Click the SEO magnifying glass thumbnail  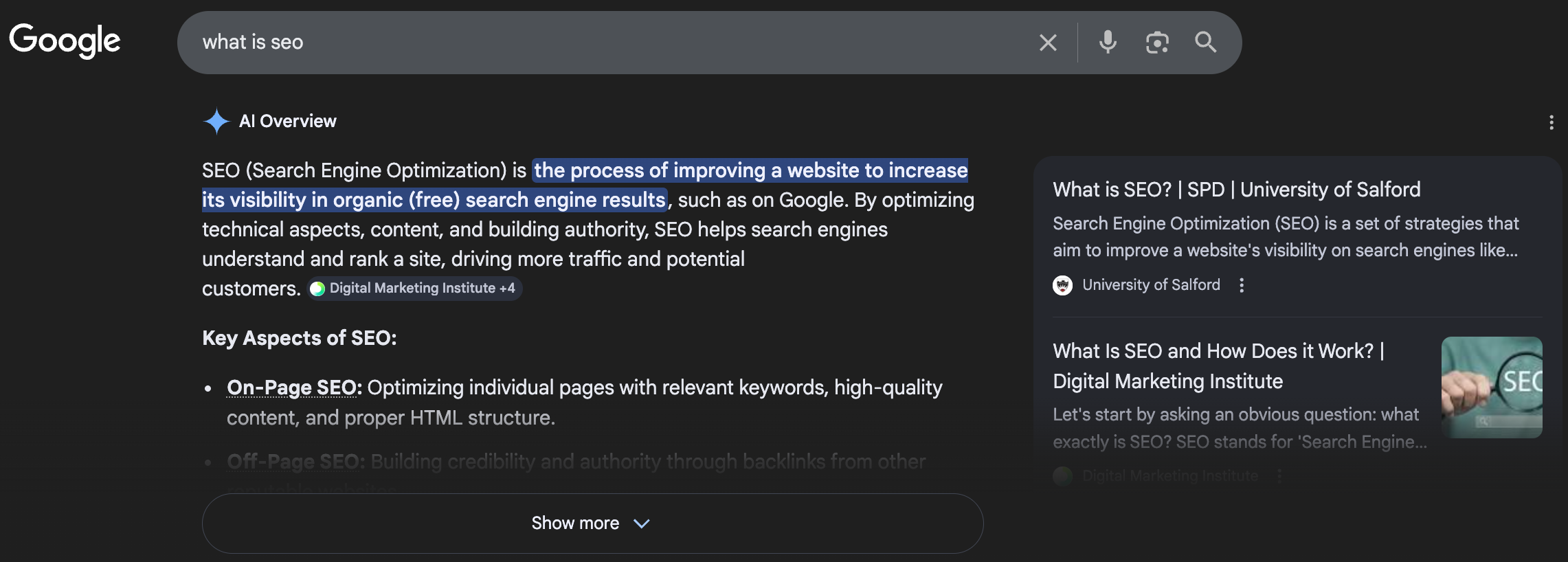[1491, 387]
